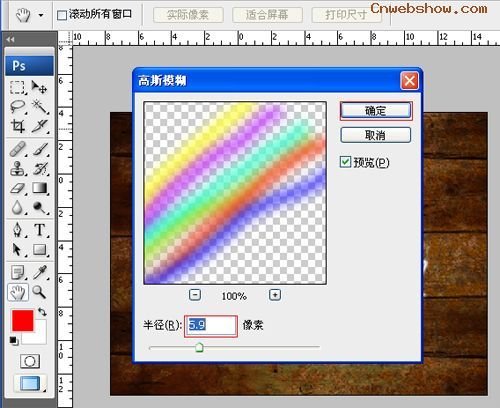This screenshot has width=500, height=408.
Task: Select the Eyedropper tool
Action: point(40,272)
